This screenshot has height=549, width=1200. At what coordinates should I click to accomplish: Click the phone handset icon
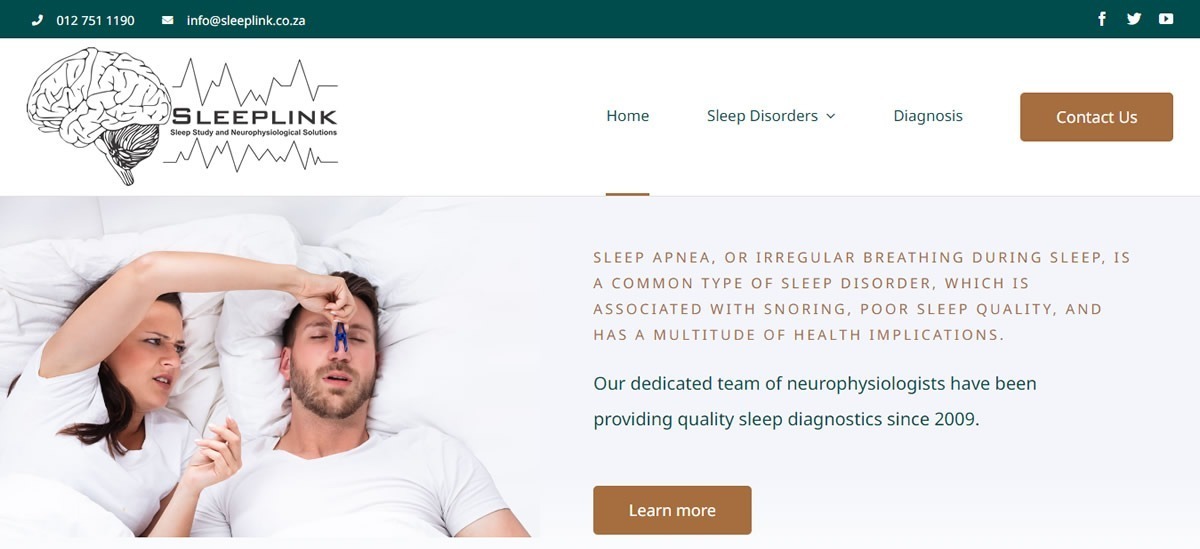(x=38, y=20)
